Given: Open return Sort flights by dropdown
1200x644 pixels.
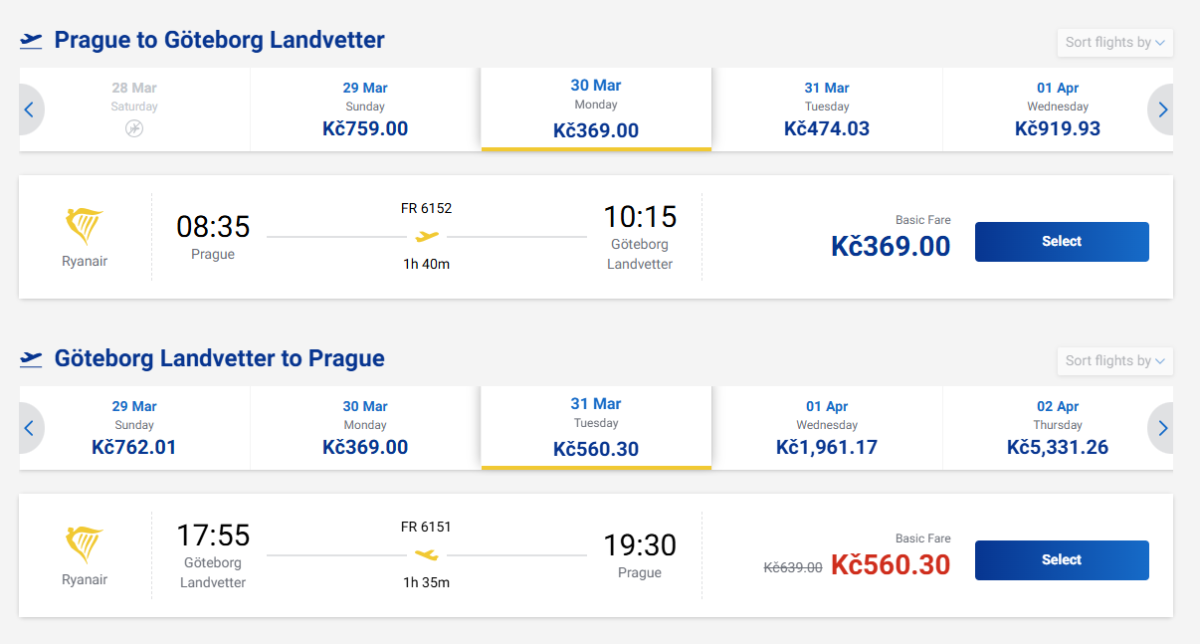Looking at the screenshot, I should pos(1114,361).
